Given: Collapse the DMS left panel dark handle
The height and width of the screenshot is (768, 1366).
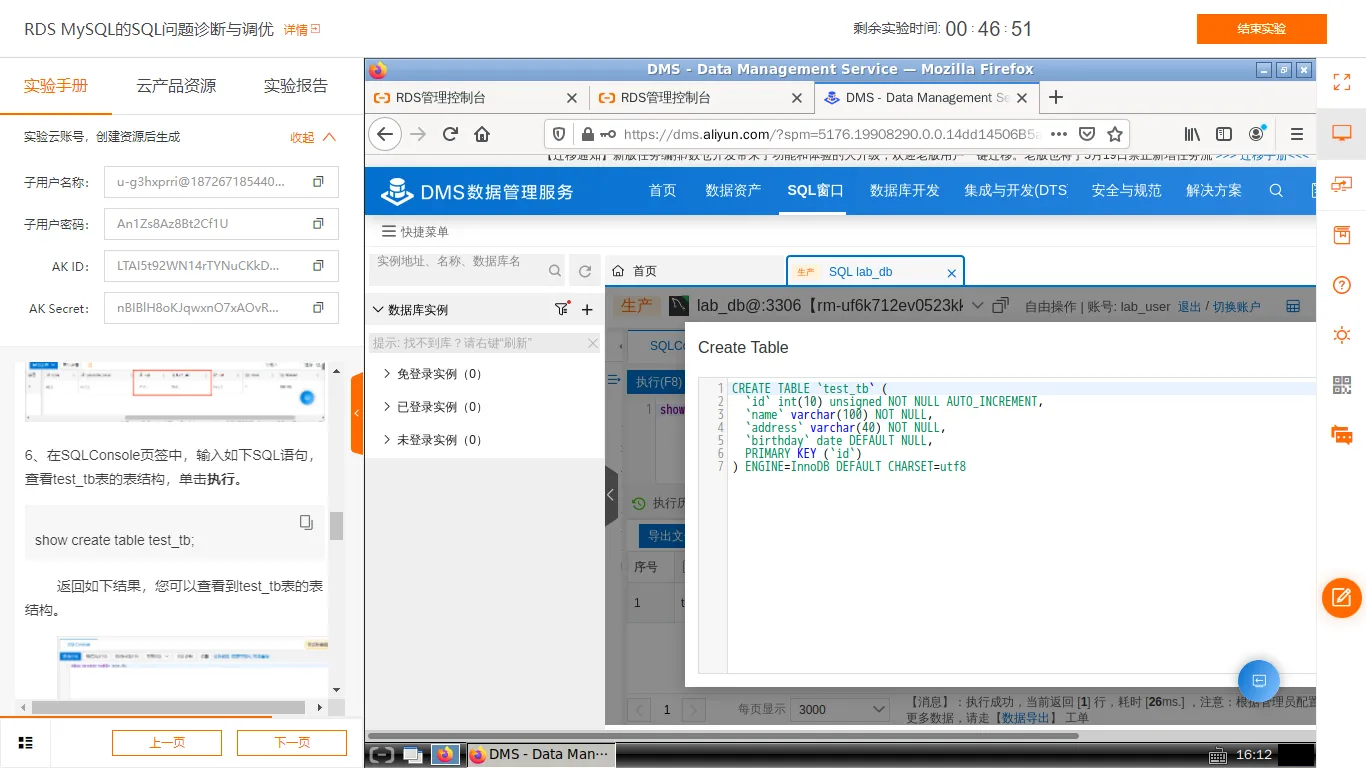Looking at the screenshot, I should (x=611, y=495).
